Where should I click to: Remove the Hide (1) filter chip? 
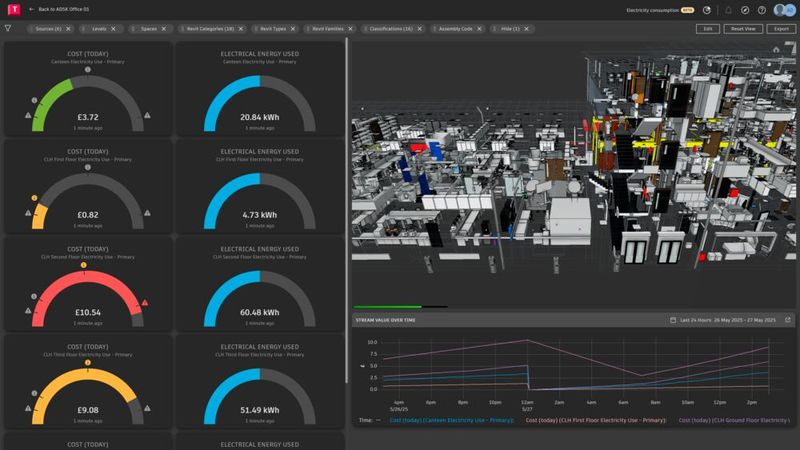tap(527, 29)
